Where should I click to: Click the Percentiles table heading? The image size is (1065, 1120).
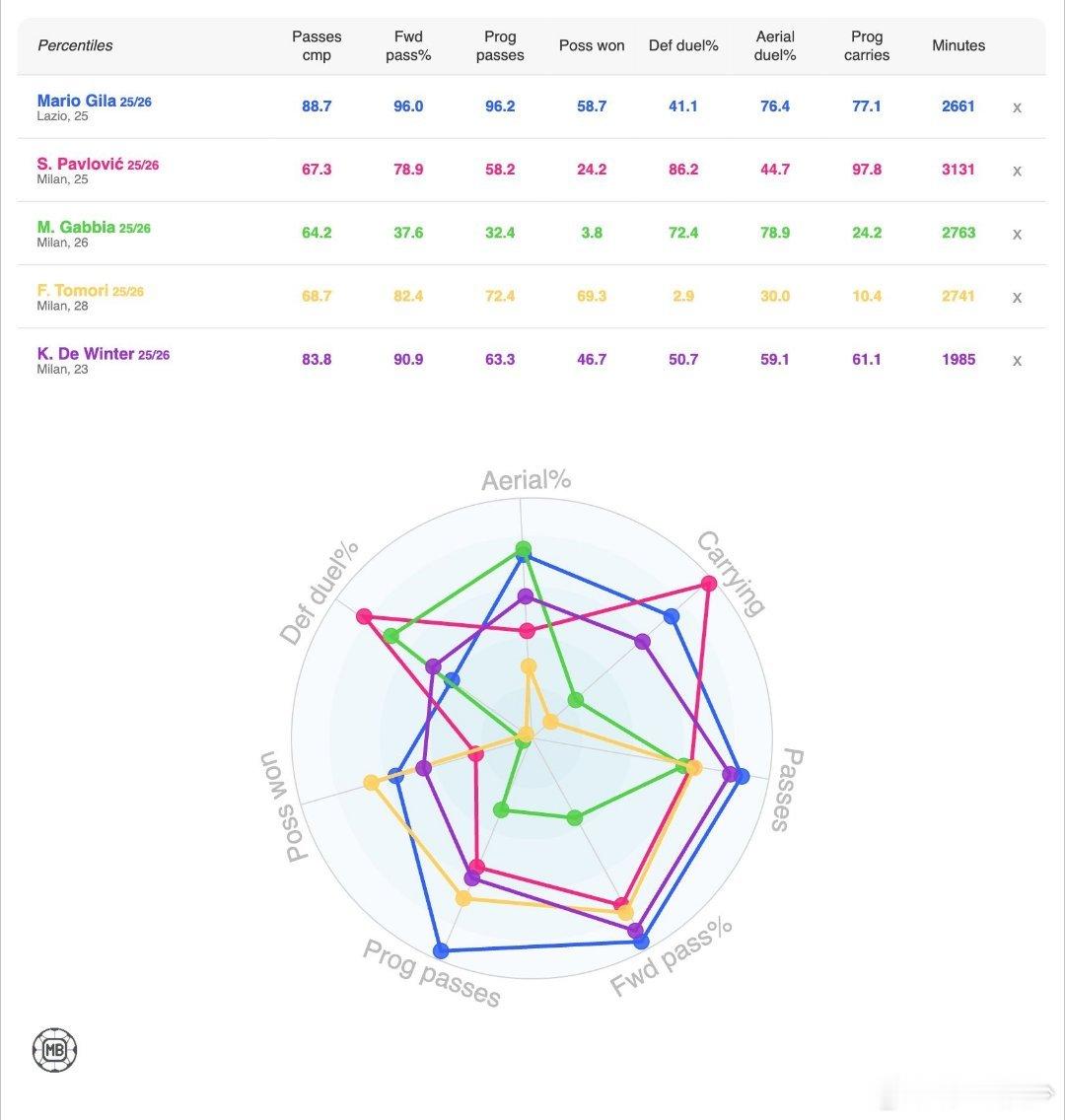tap(75, 45)
